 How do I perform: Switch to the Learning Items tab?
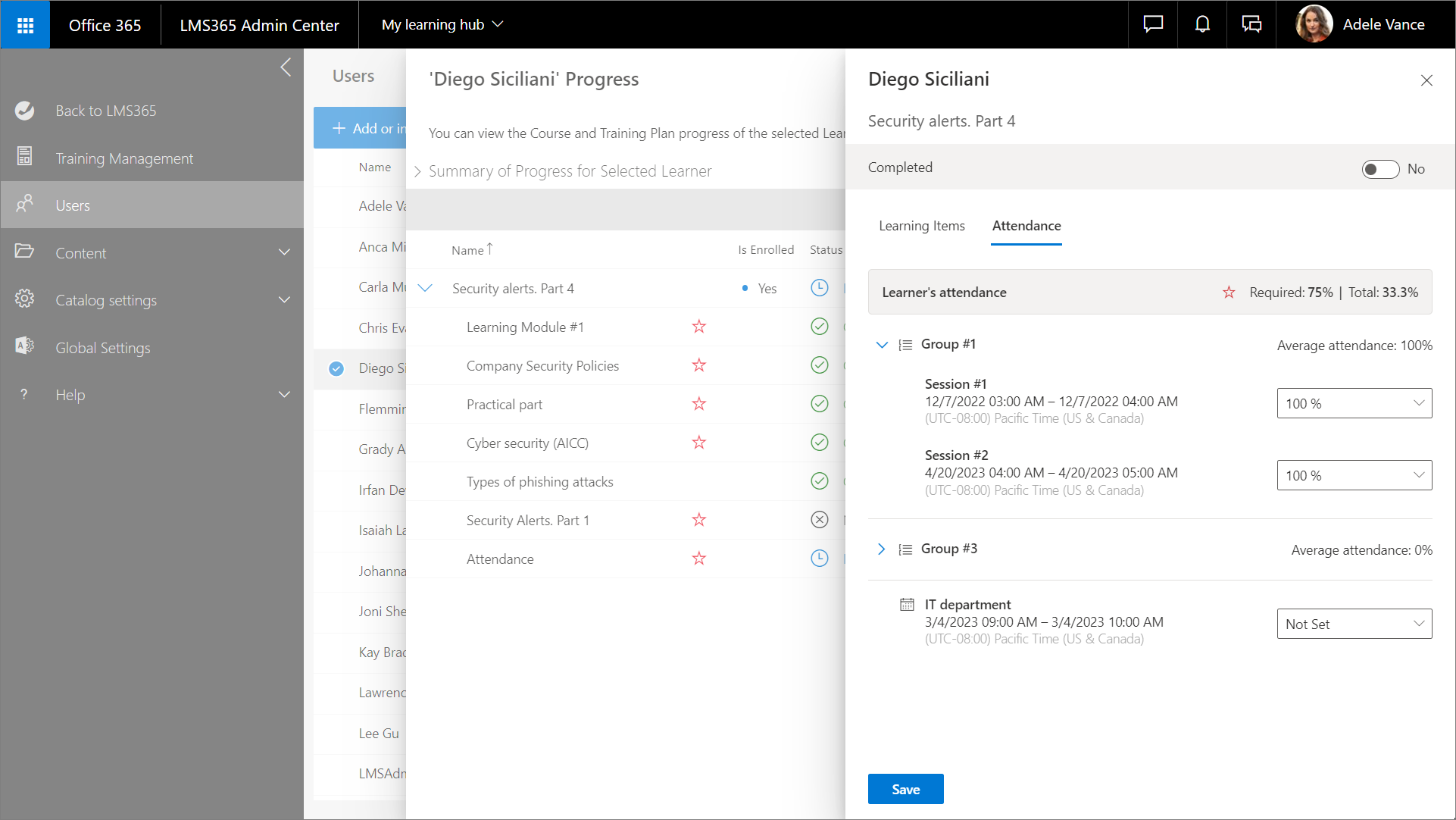[921, 226]
